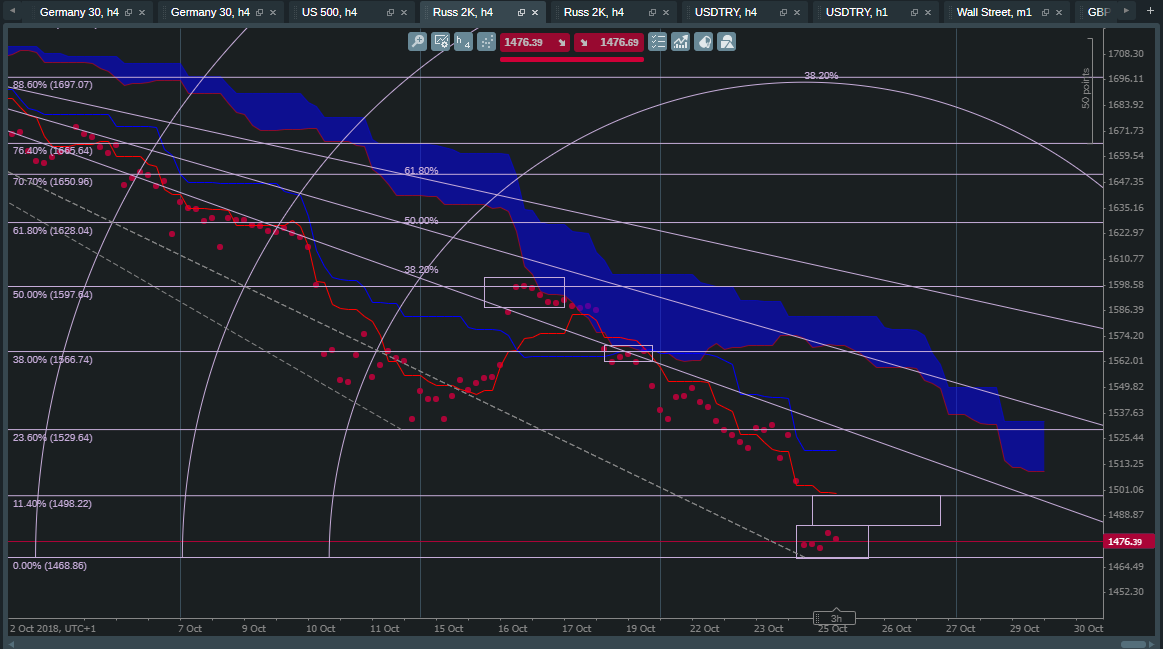The width and height of the screenshot is (1163, 649).
Task: Detach the active Russ 2K, h4 chart
Action: pyautogui.click(x=521, y=13)
